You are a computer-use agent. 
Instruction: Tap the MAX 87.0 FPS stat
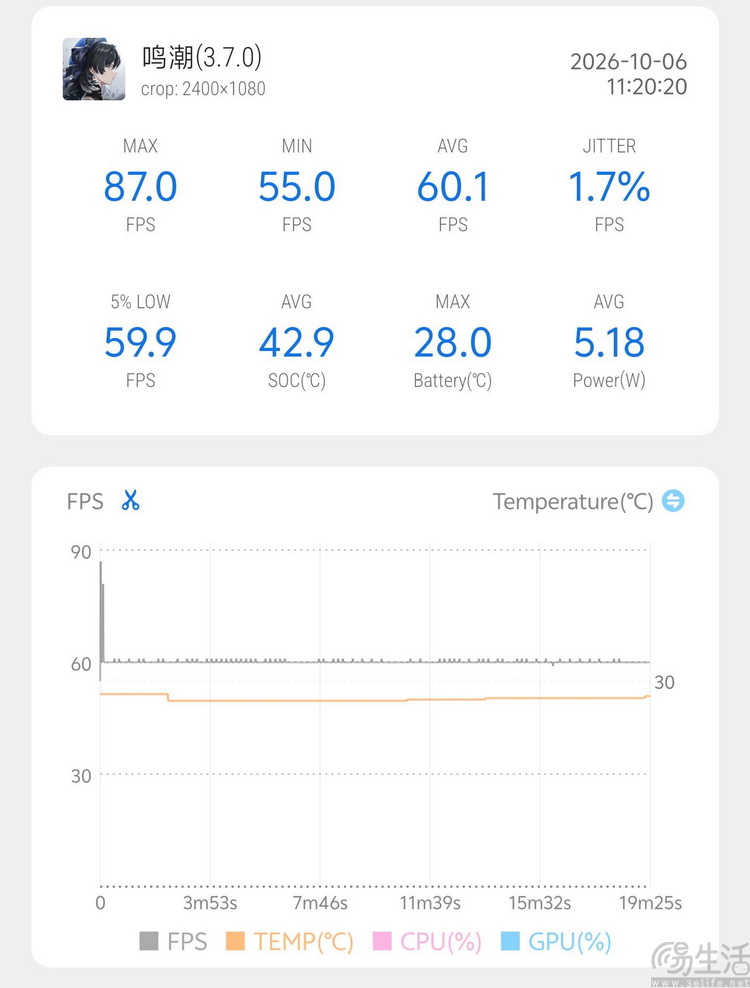pyautogui.click(x=141, y=186)
